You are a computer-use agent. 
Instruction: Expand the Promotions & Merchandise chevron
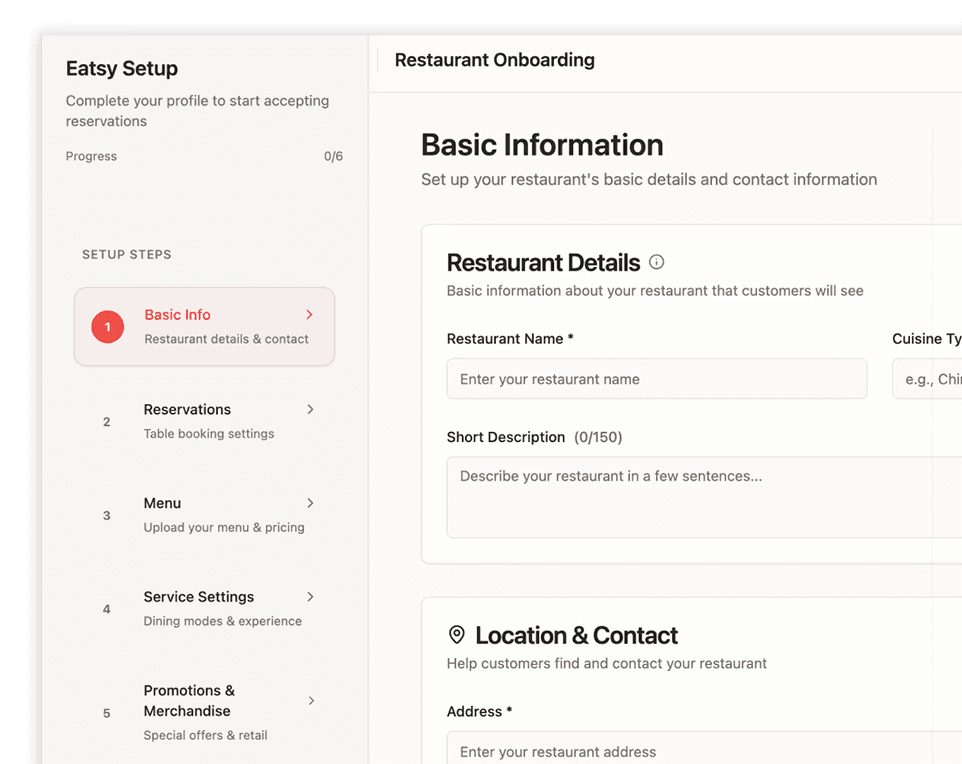311,700
